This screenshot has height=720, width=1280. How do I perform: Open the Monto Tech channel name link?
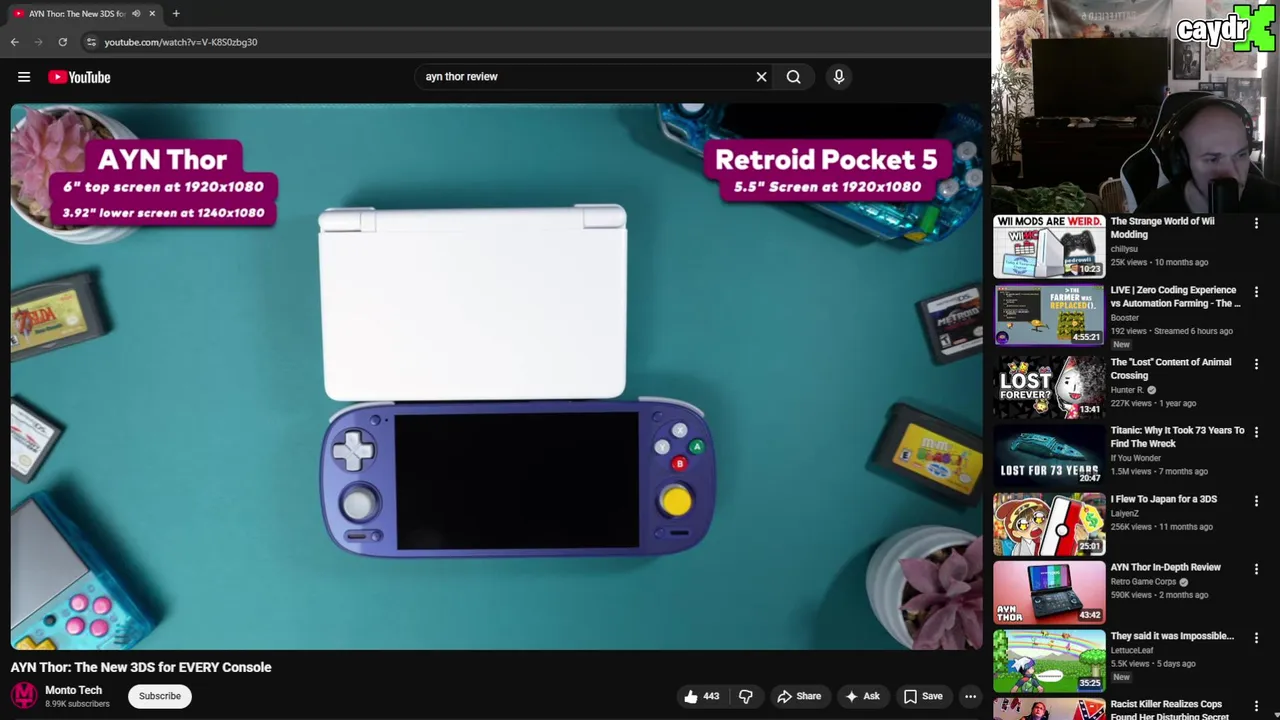pyautogui.click(x=73, y=690)
